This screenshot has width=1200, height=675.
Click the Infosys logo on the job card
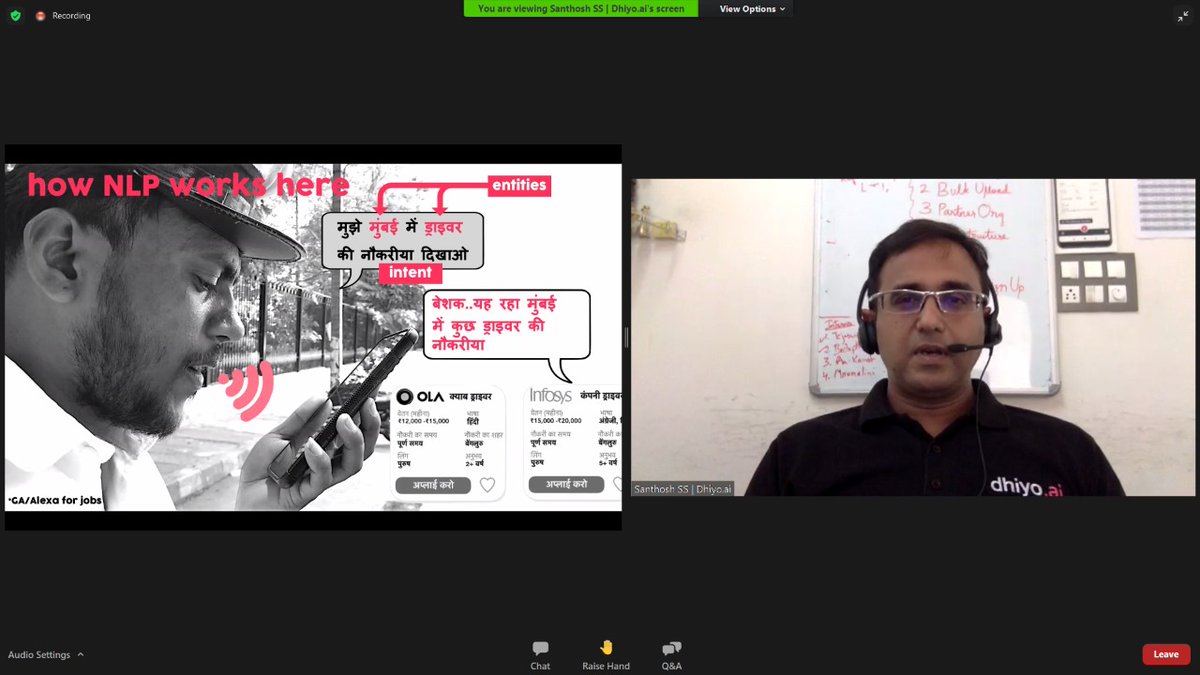click(550, 396)
